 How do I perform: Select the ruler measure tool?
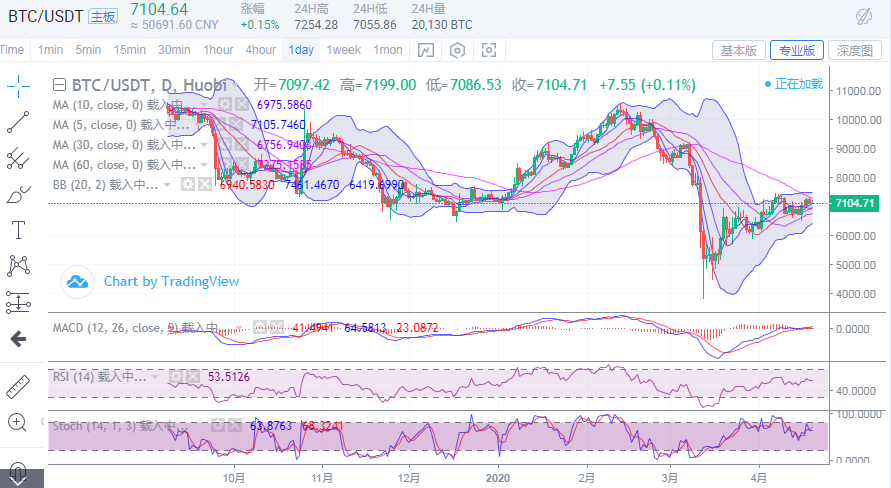(x=18, y=386)
